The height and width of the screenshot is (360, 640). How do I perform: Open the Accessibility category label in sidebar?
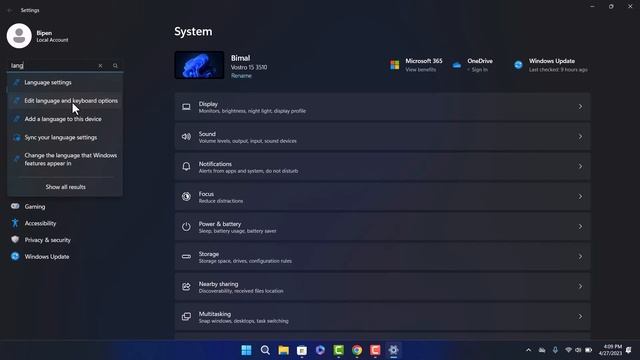tap(40, 223)
